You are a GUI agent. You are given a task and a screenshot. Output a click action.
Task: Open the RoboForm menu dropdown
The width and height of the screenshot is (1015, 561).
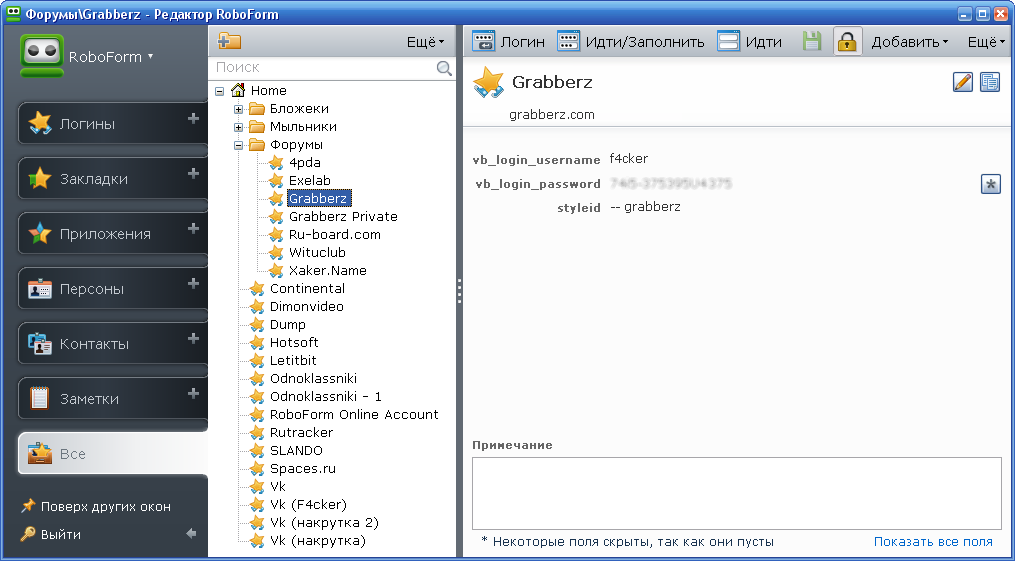(111, 56)
